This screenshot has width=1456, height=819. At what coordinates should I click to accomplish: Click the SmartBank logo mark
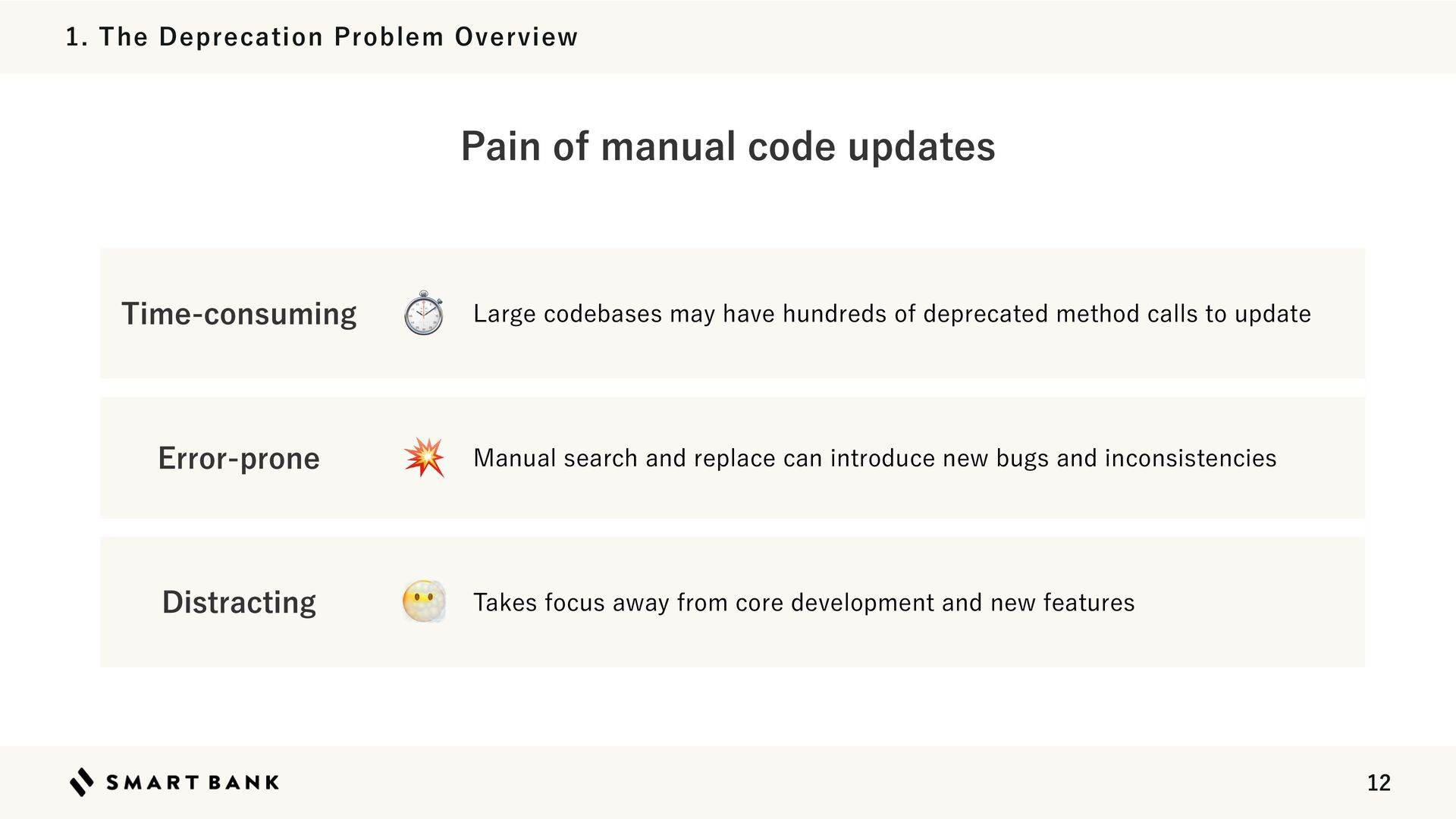[81, 782]
